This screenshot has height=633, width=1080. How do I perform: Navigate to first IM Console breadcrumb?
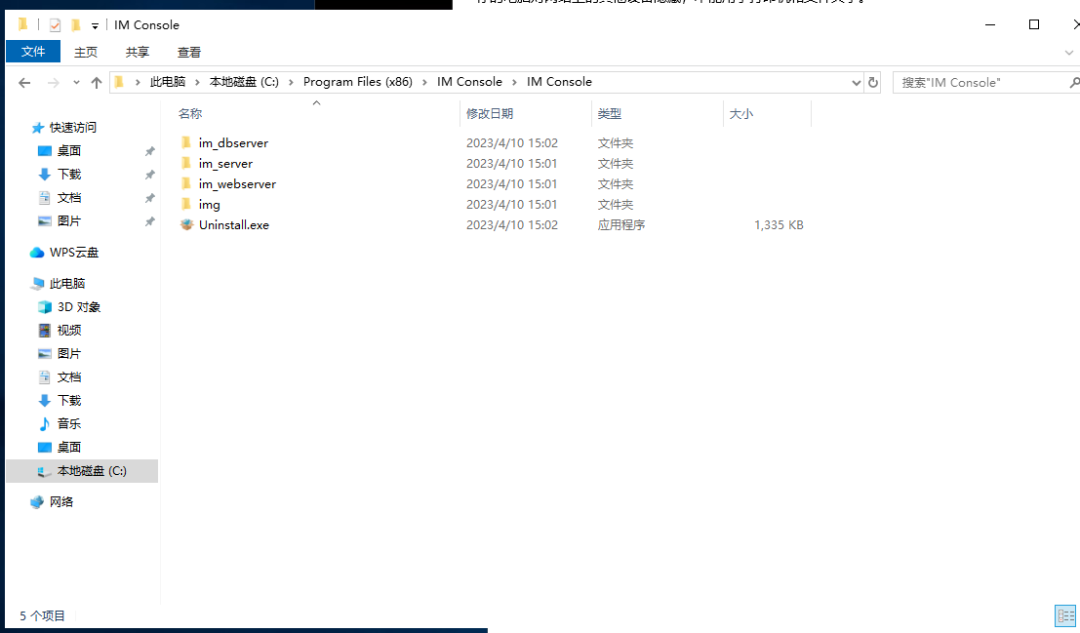coord(470,82)
